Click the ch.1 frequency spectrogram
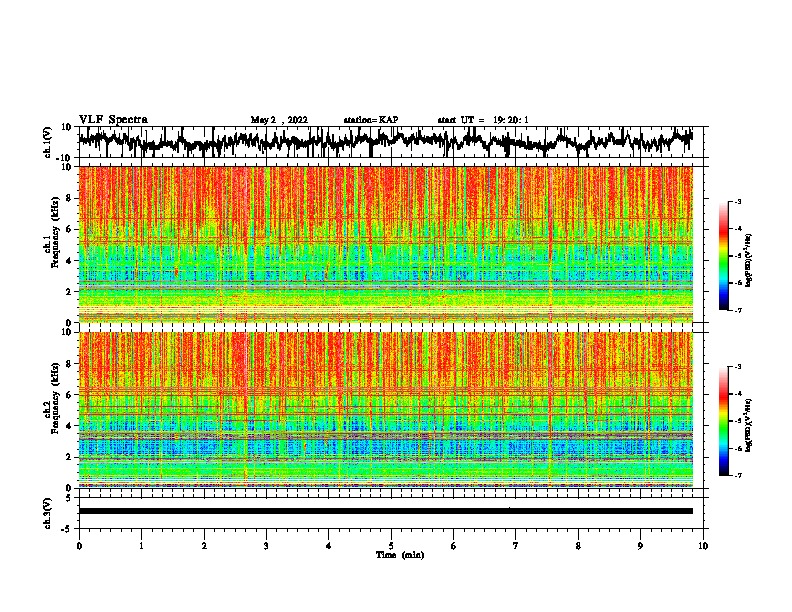 (x=385, y=244)
